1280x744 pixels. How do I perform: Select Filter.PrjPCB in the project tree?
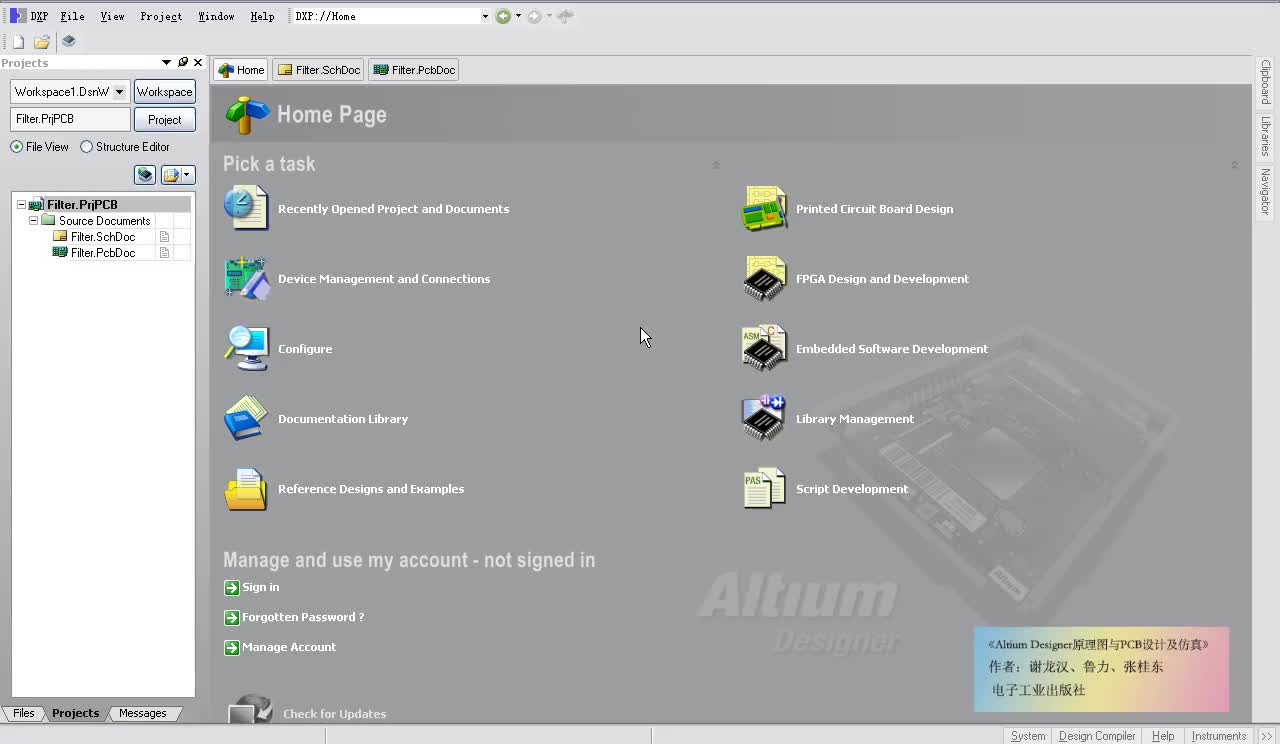(82, 205)
